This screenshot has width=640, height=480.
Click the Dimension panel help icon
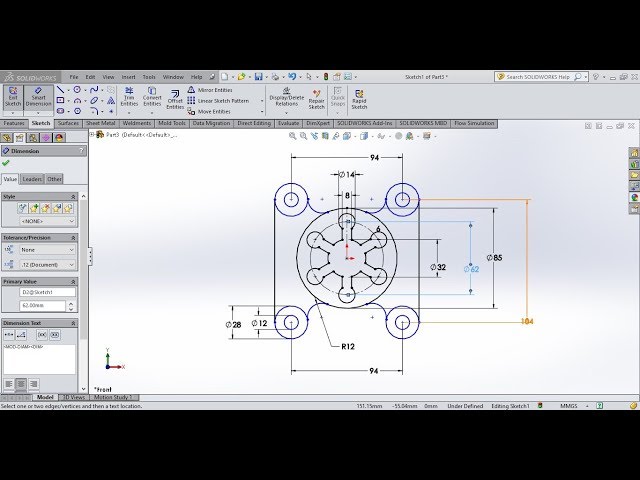(81, 151)
